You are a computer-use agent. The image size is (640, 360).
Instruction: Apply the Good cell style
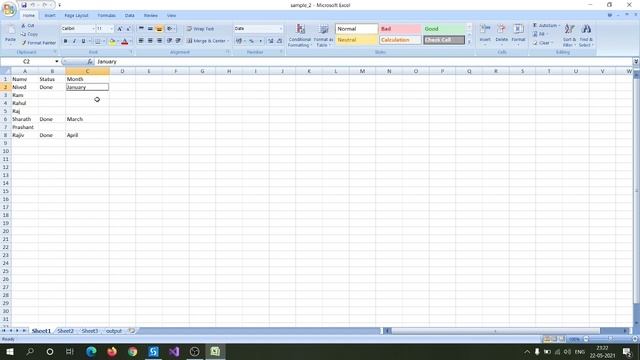click(444, 29)
